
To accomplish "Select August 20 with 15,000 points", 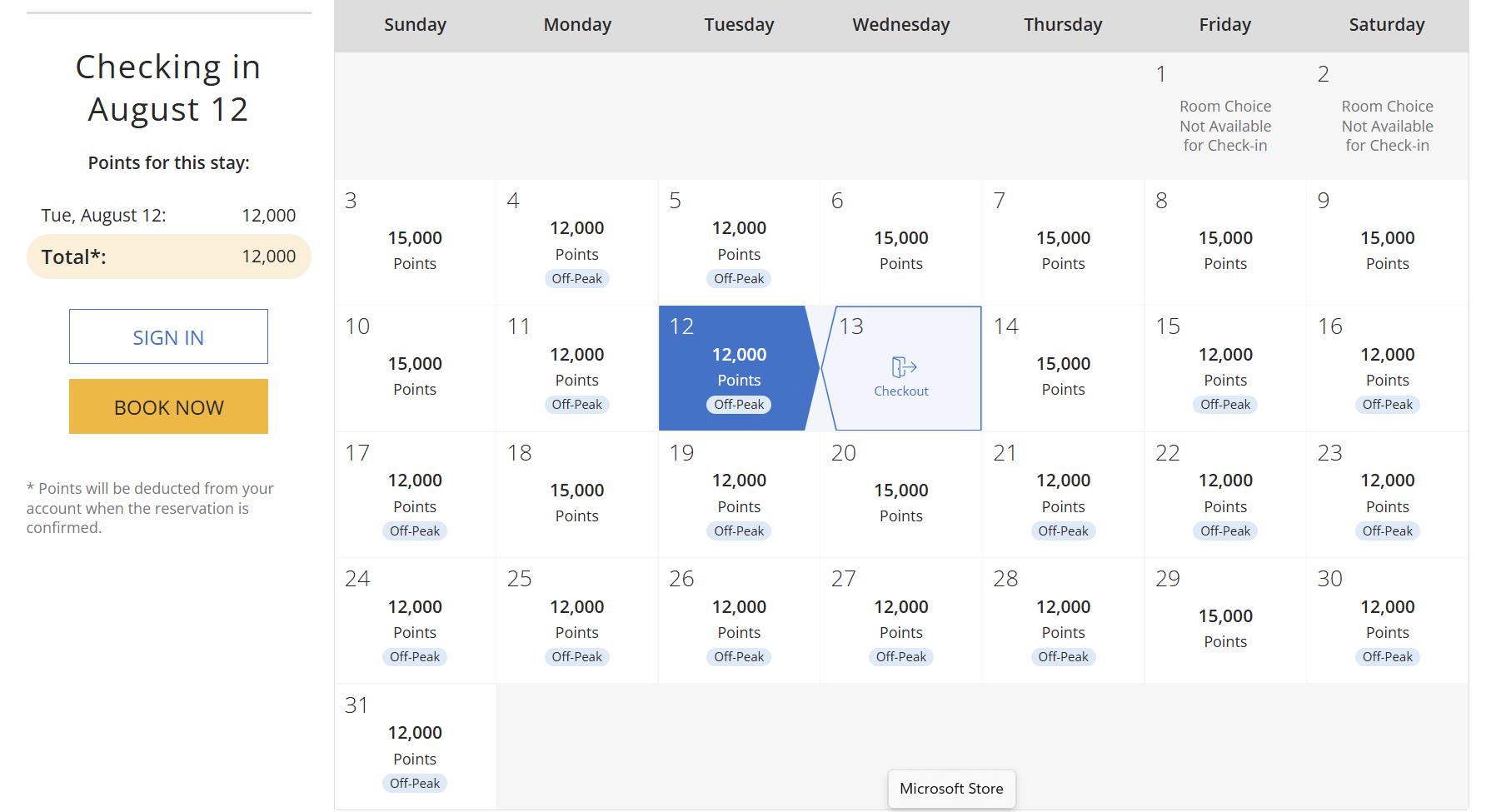I will click(x=900, y=495).
